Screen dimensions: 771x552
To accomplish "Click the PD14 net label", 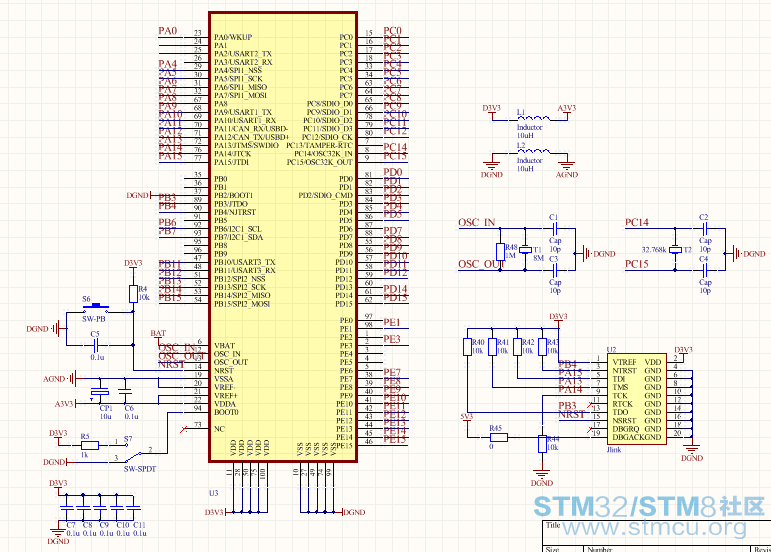I will 395,289.
